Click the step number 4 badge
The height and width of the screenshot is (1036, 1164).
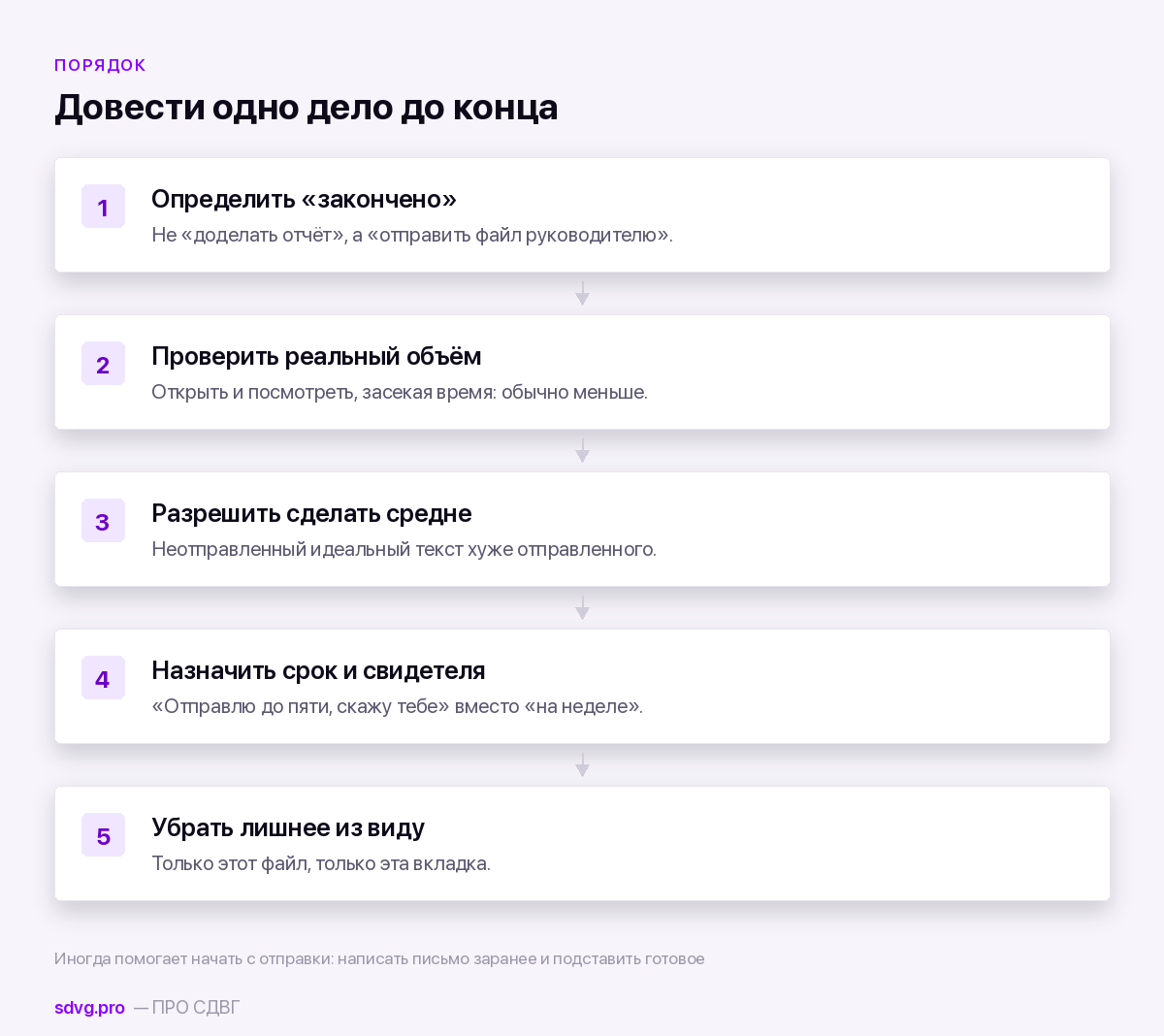pyautogui.click(x=103, y=678)
